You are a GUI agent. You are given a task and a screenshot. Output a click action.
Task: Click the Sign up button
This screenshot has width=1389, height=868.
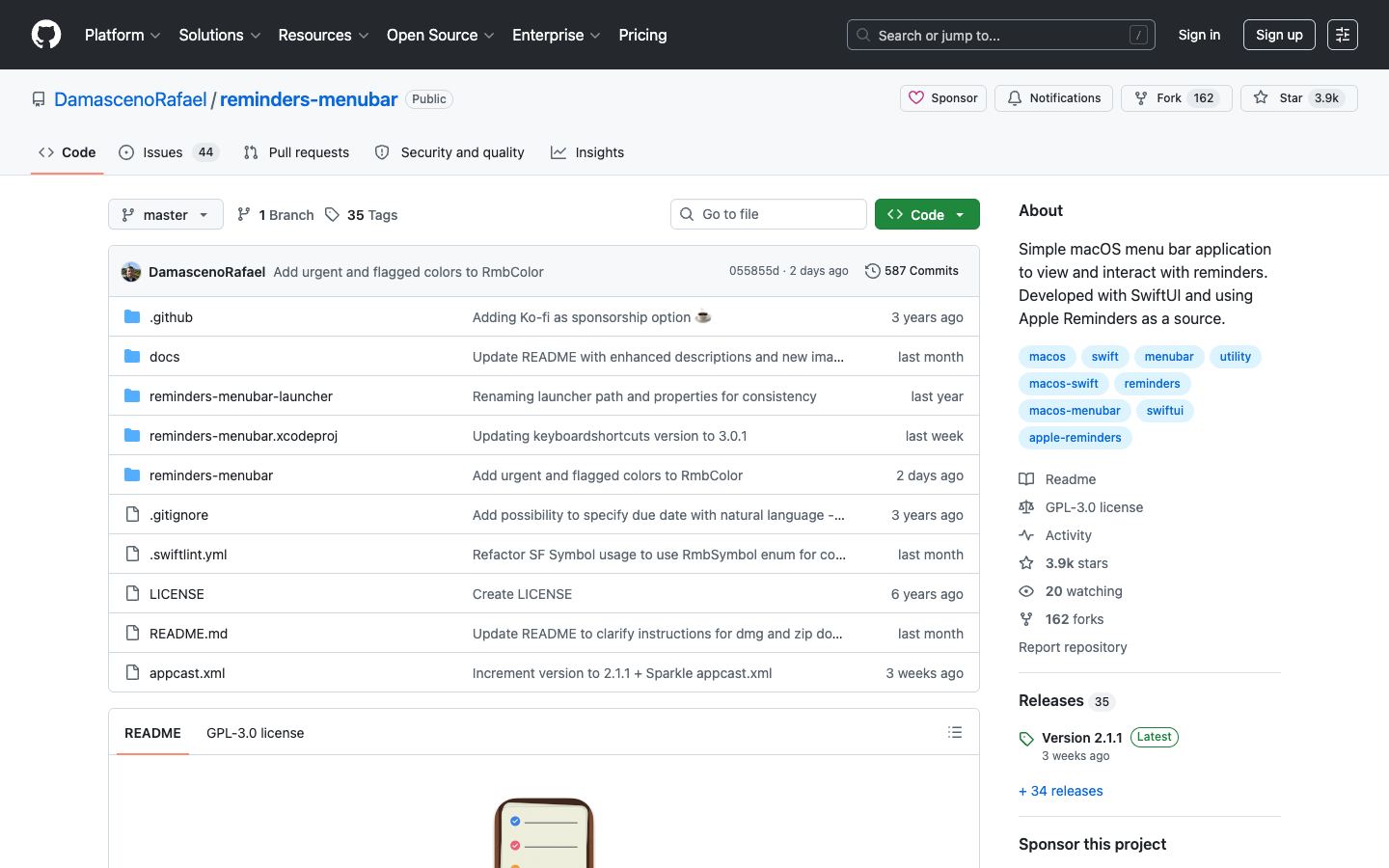click(1279, 35)
